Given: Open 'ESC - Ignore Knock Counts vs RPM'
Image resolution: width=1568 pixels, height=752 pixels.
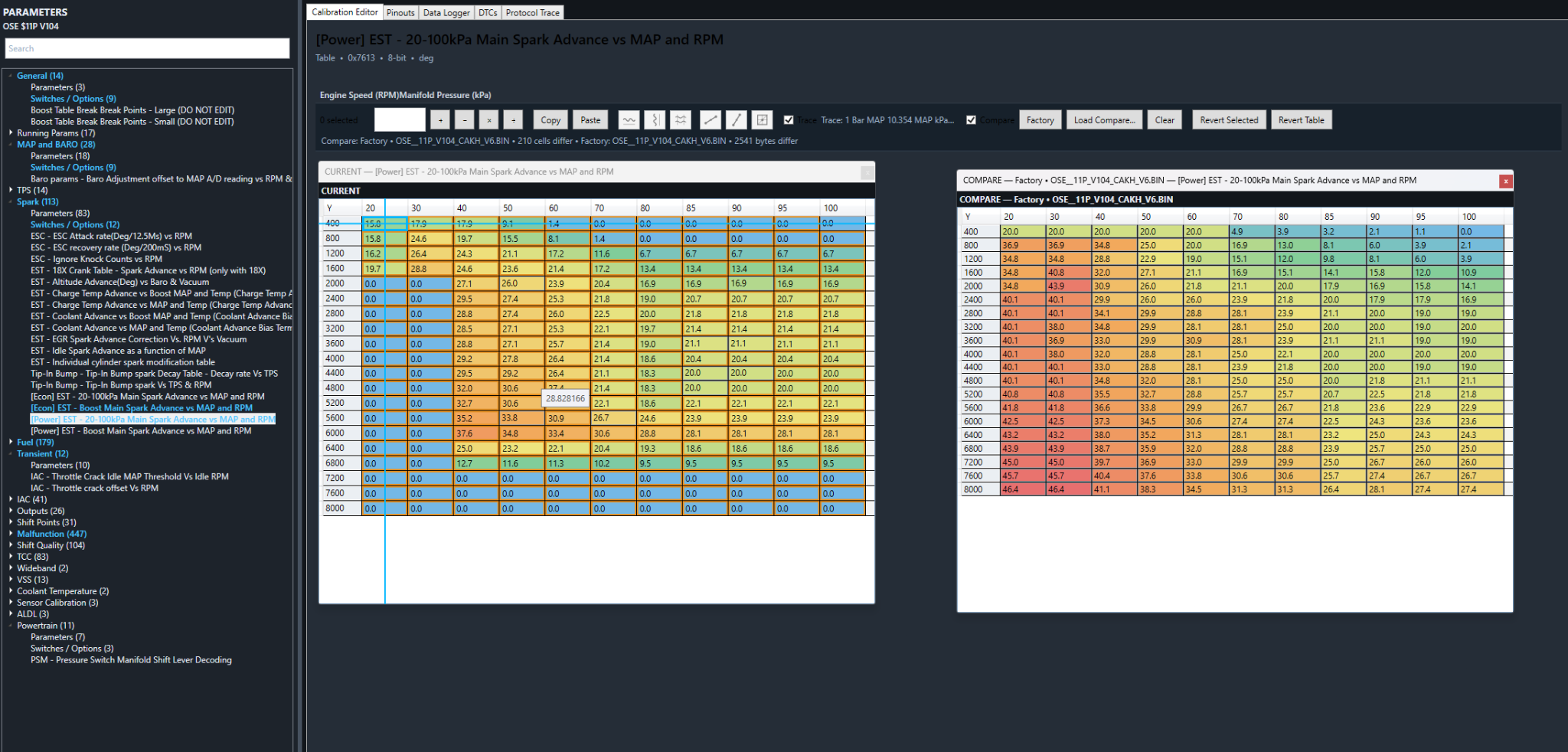Looking at the screenshot, I should point(96,259).
